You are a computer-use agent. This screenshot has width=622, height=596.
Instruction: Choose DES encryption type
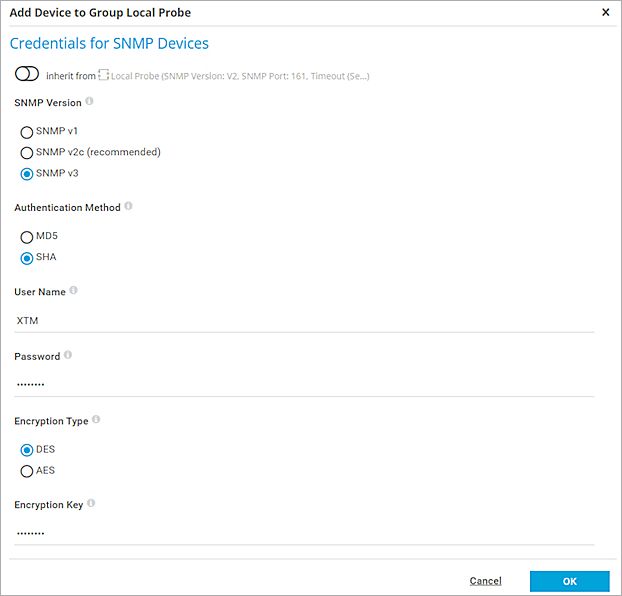(x=27, y=450)
